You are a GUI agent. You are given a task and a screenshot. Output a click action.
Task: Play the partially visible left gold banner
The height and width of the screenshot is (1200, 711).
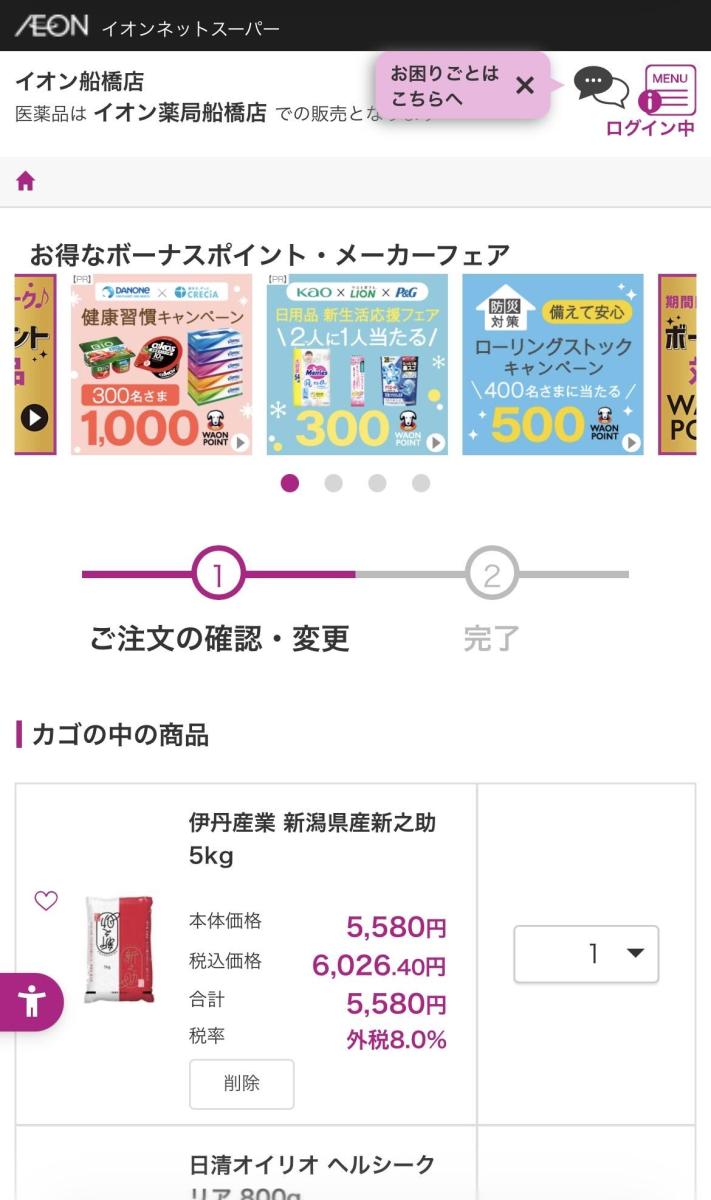34,417
